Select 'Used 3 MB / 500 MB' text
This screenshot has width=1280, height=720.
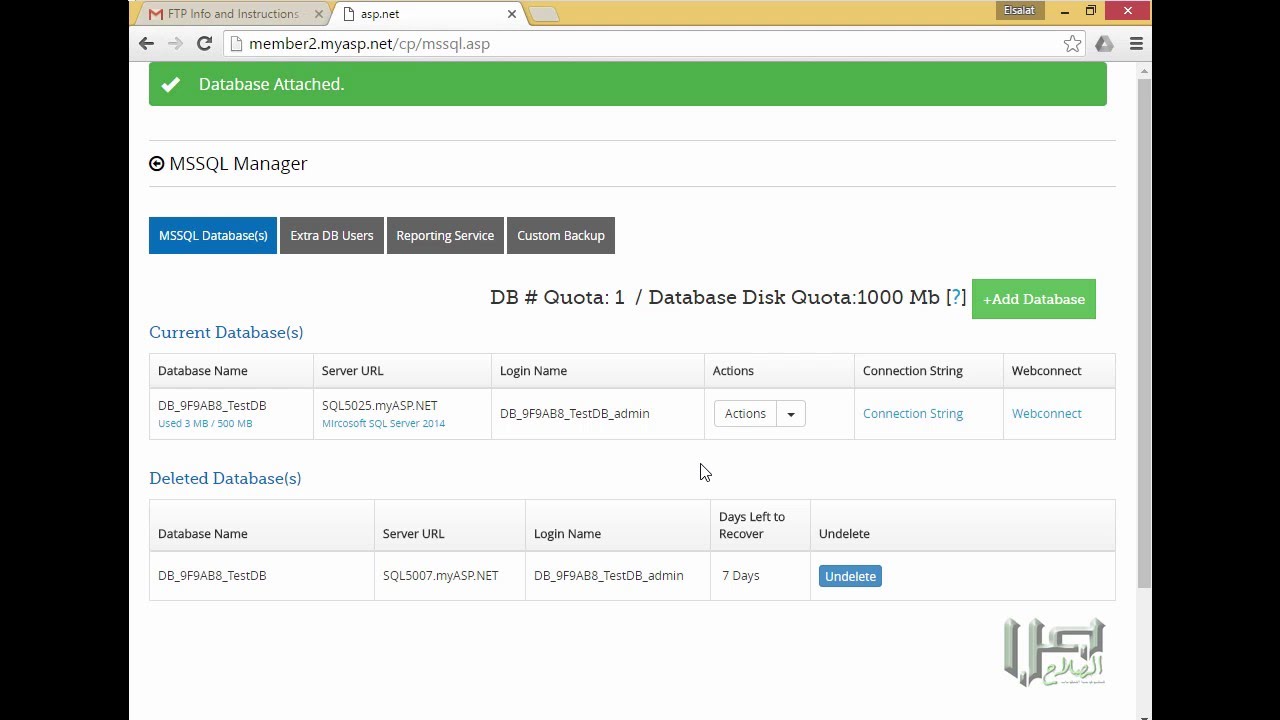(x=205, y=424)
